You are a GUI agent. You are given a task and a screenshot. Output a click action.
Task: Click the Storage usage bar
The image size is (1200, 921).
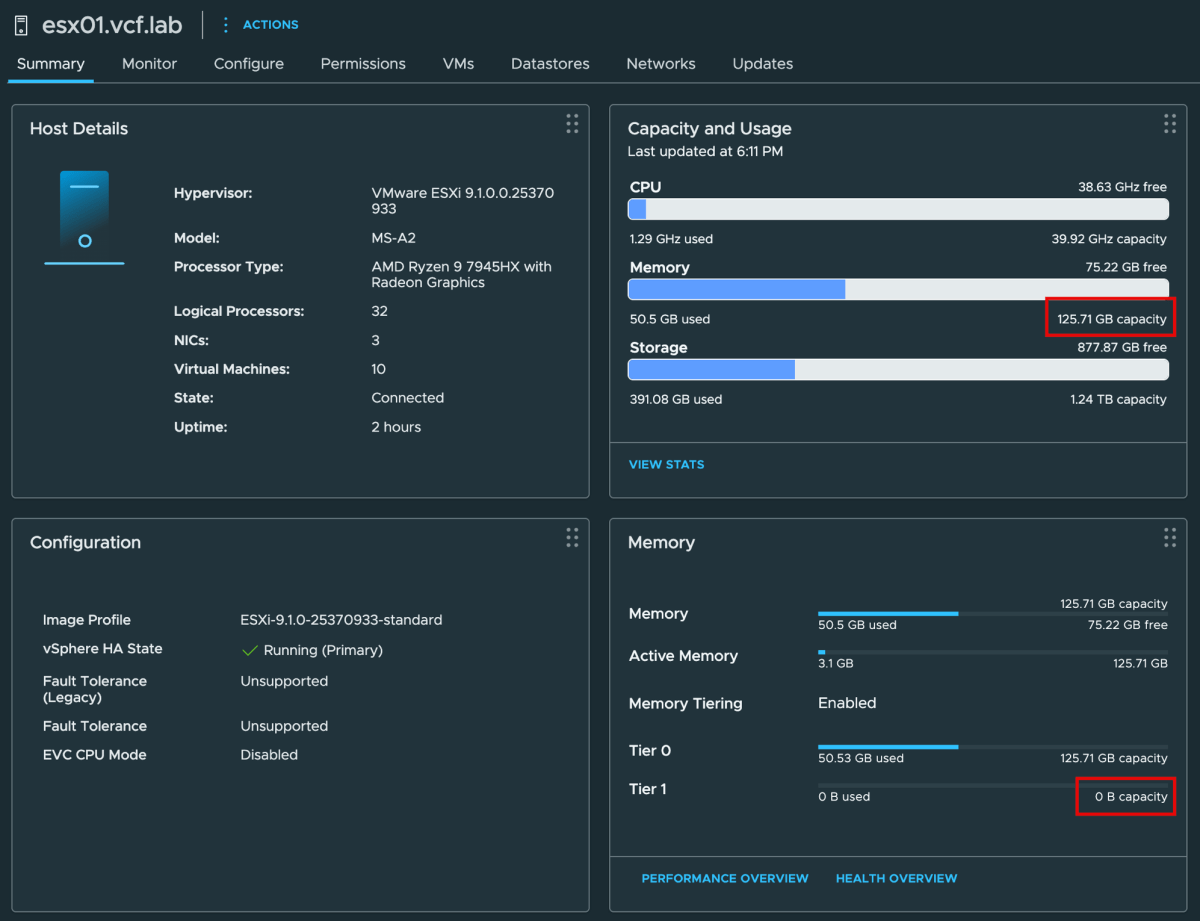click(898, 369)
